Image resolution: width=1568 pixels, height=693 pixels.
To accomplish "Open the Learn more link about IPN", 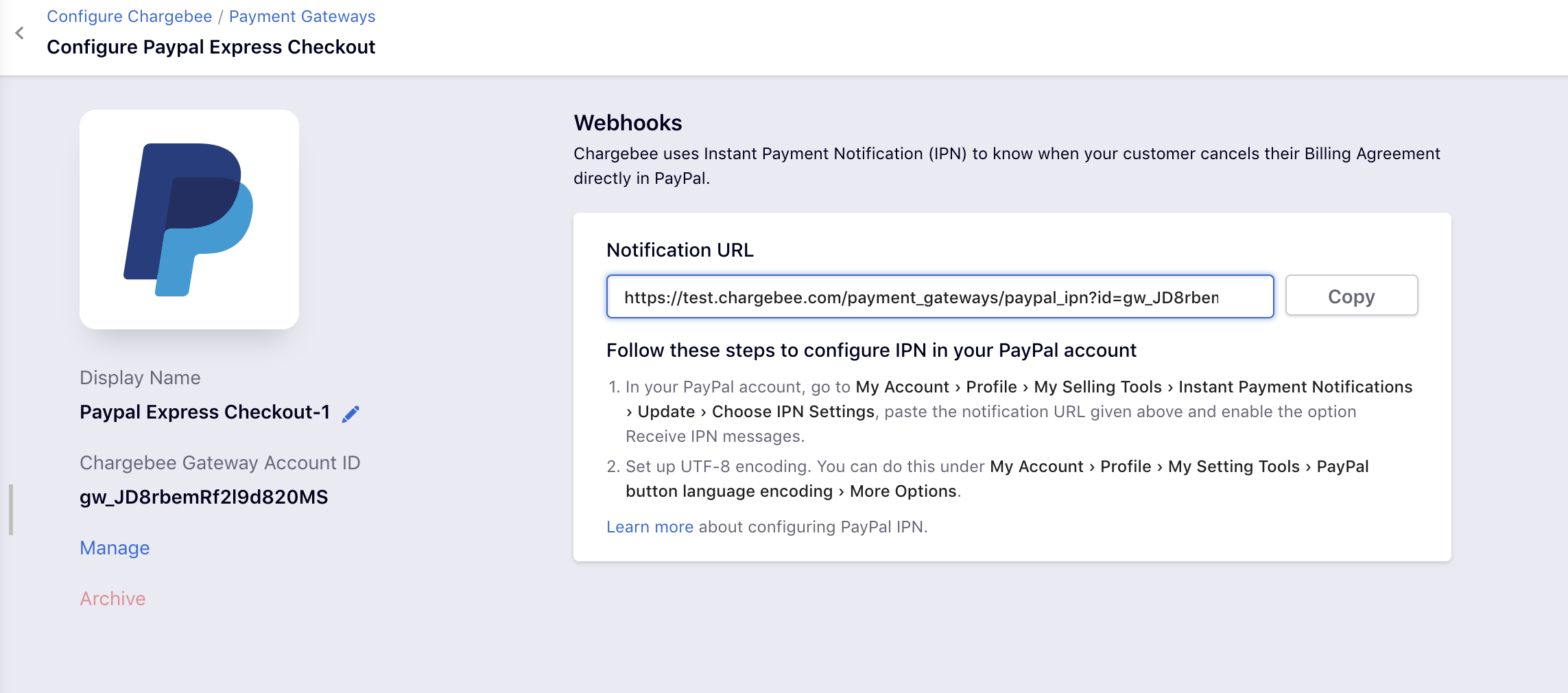I will (650, 526).
